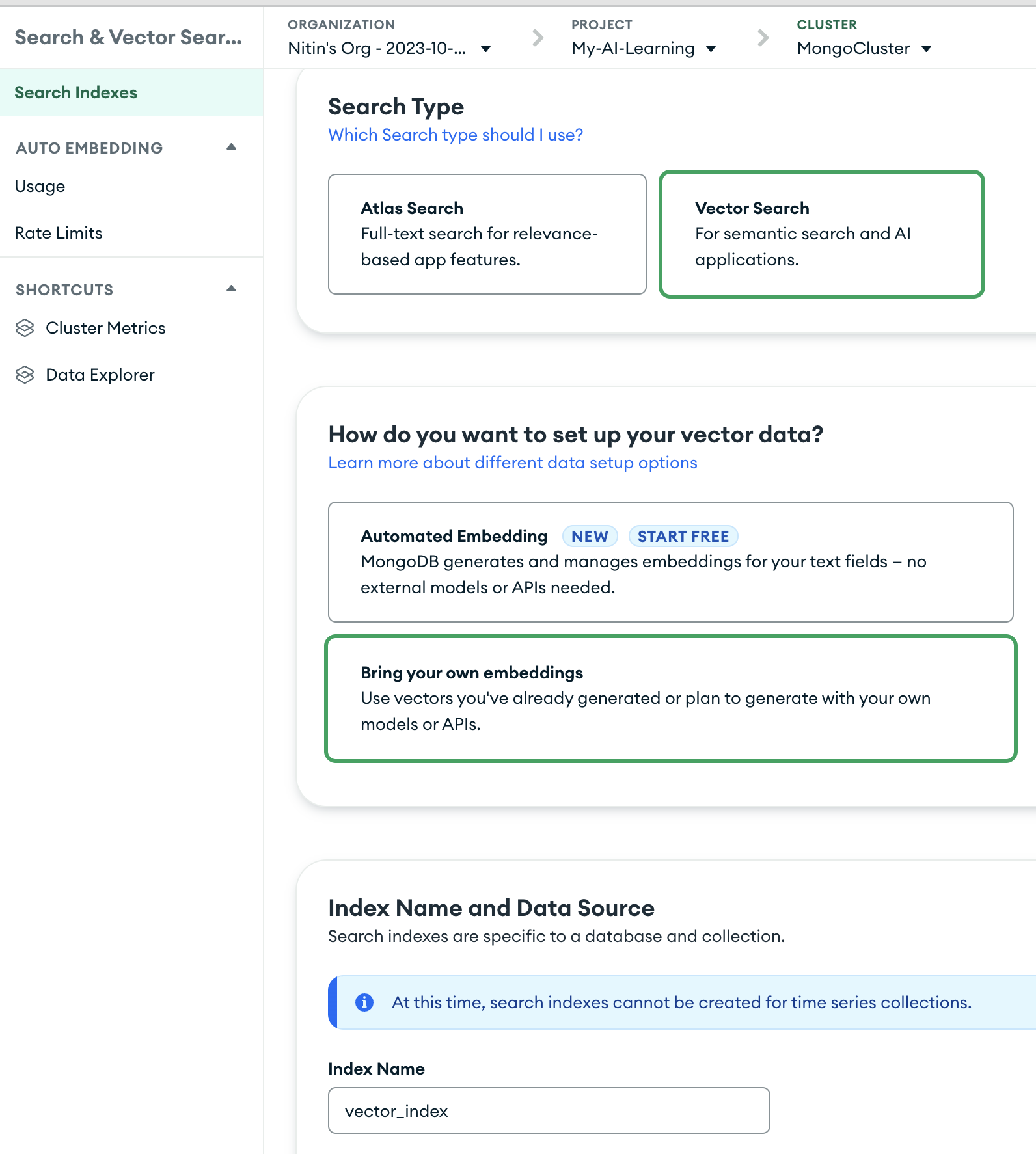Click the START FREE badge
This screenshot has width=1036, height=1154.
pyautogui.click(x=683, y=536)
